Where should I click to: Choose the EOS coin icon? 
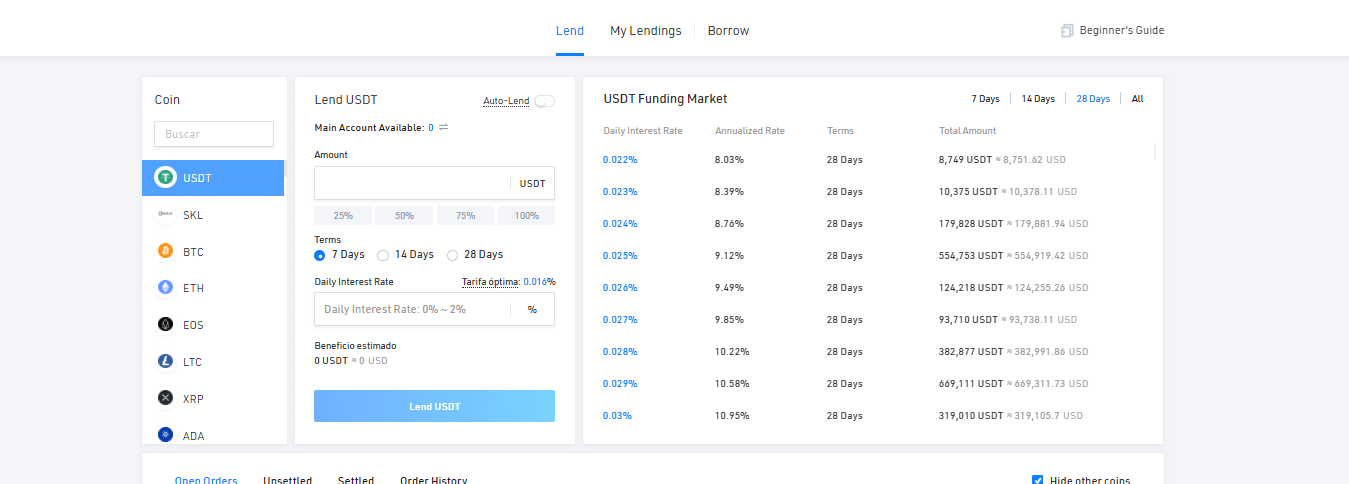(165, 325)
